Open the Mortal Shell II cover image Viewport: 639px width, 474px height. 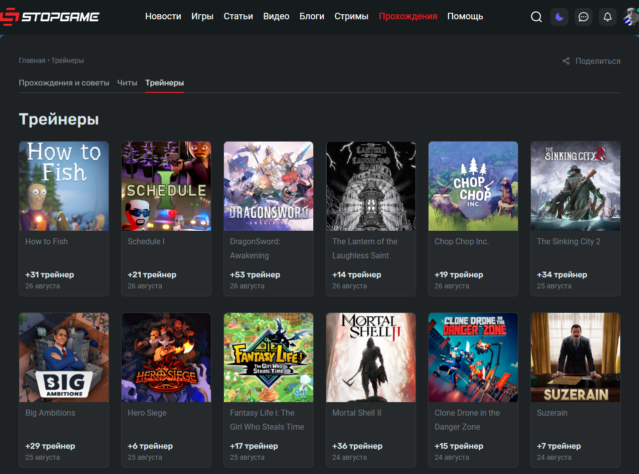tap(371, 357)
